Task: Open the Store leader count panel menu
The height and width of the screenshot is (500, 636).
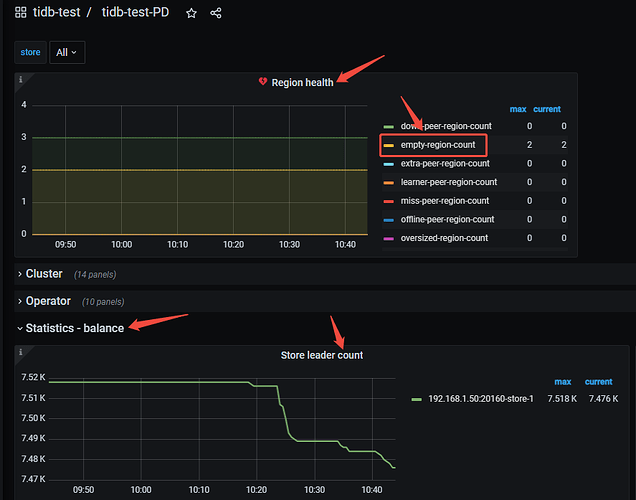Action: pyautogui.click(x=321, y=355)
